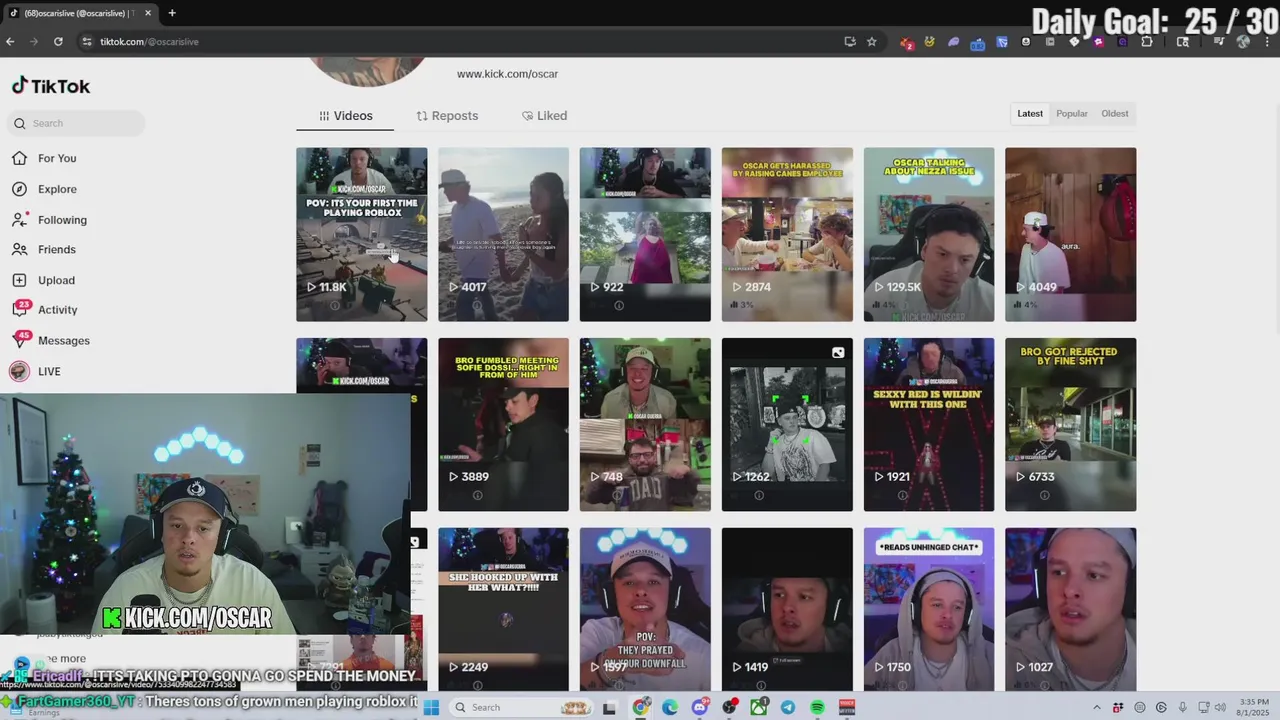Screen dimensions: 1280x720
Task: Open the Raising Canes employee video
Action: (787, 235)
